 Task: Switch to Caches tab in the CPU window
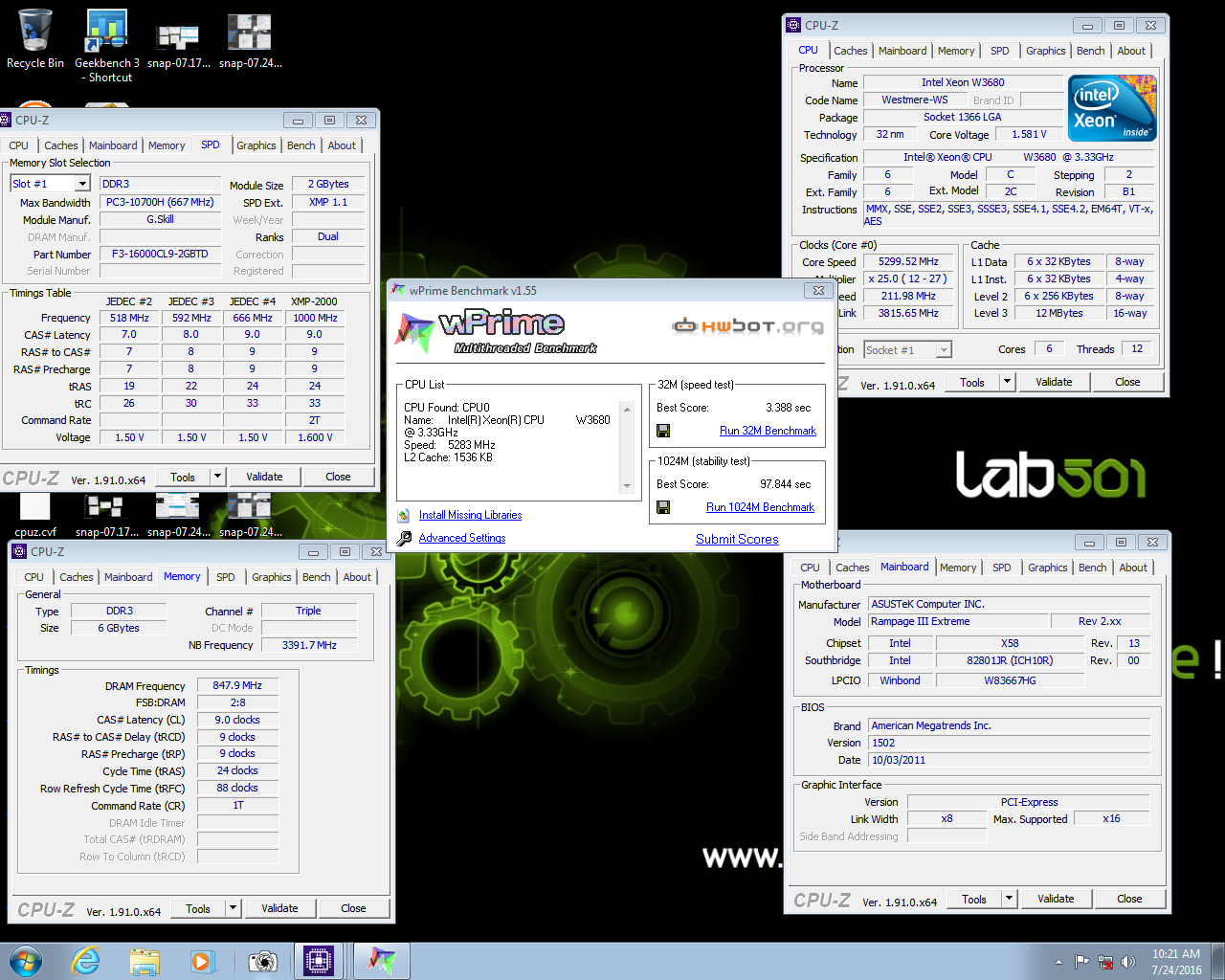click(x=851, y=51)
